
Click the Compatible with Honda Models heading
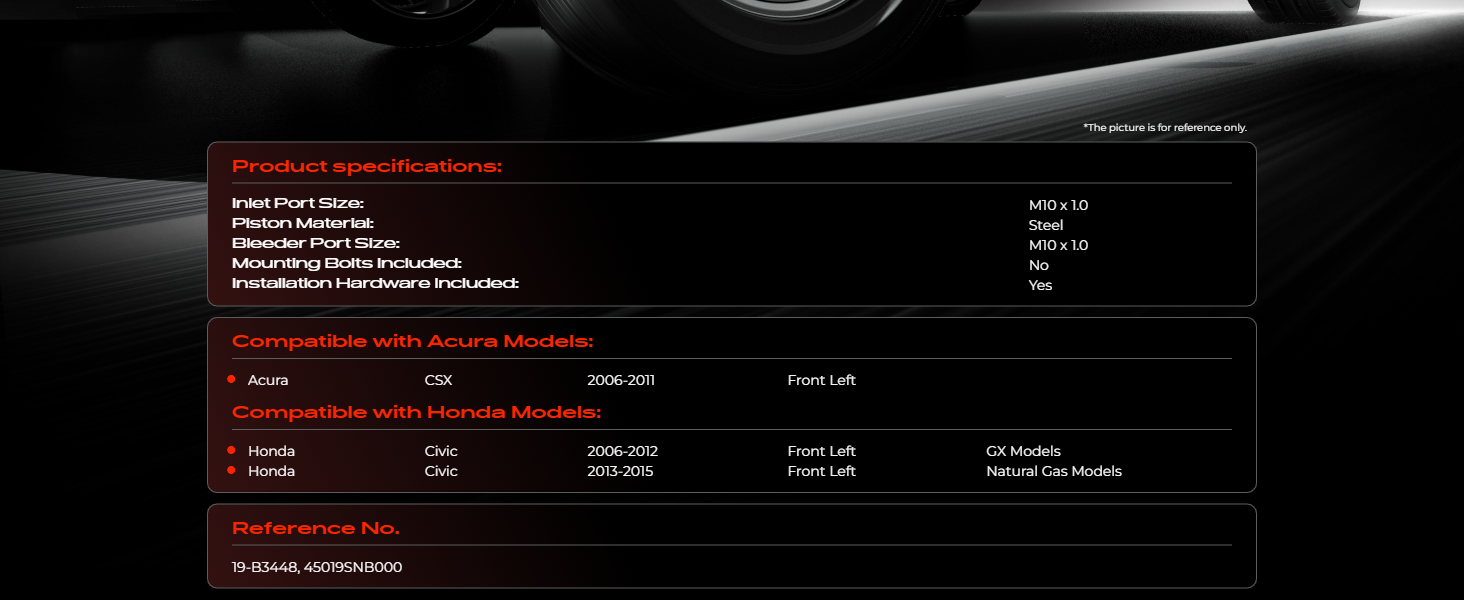pyautogui.click(x=416, y=412)
